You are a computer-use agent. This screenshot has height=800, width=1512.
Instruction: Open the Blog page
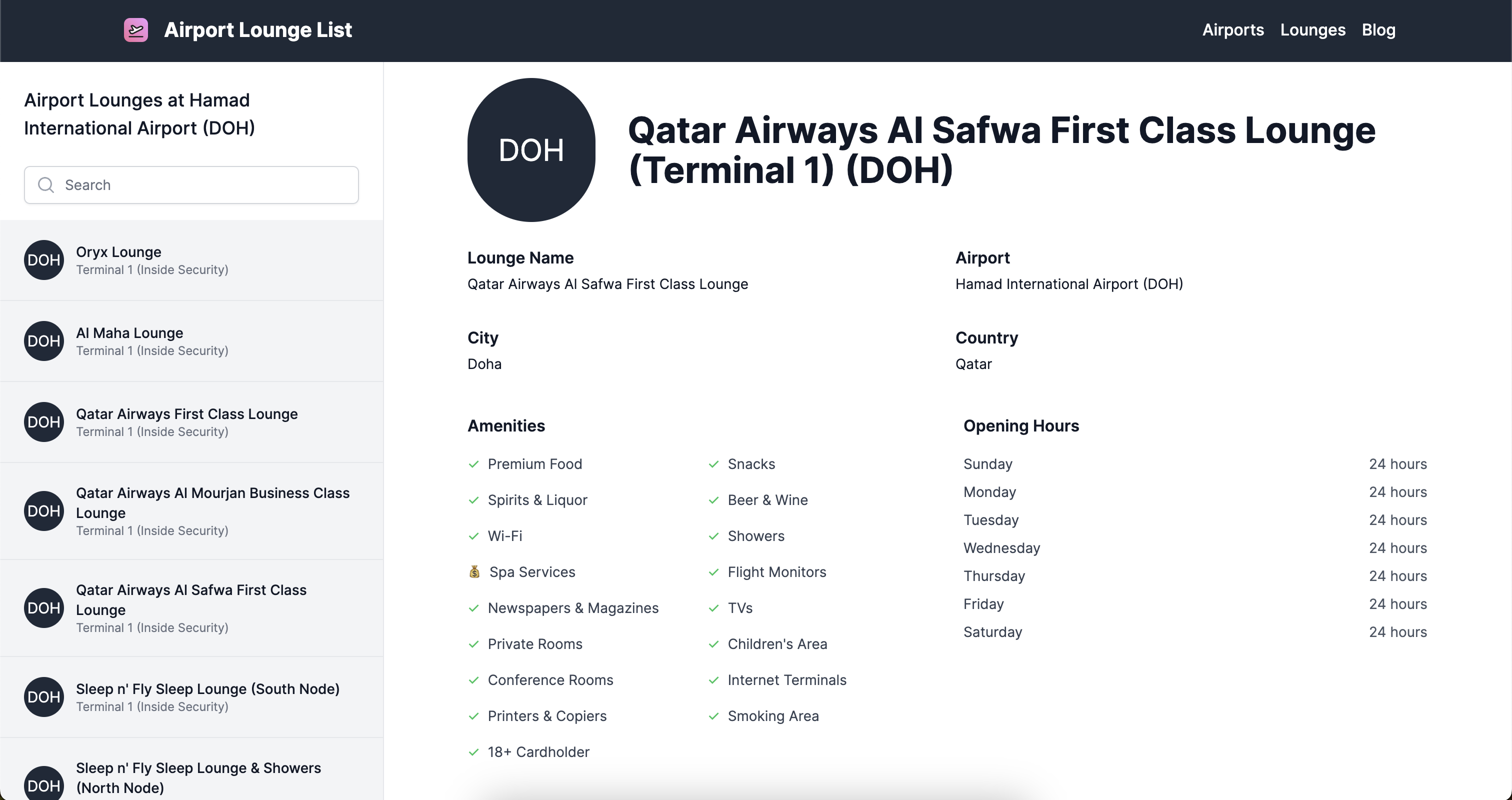1379,30
